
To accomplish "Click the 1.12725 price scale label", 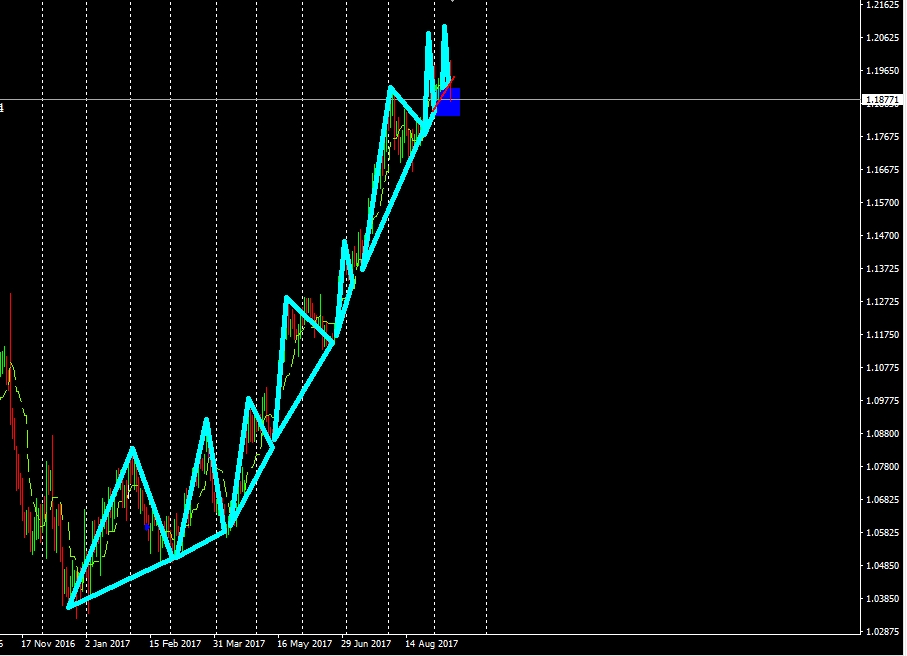I will click(x=882, y=302).
